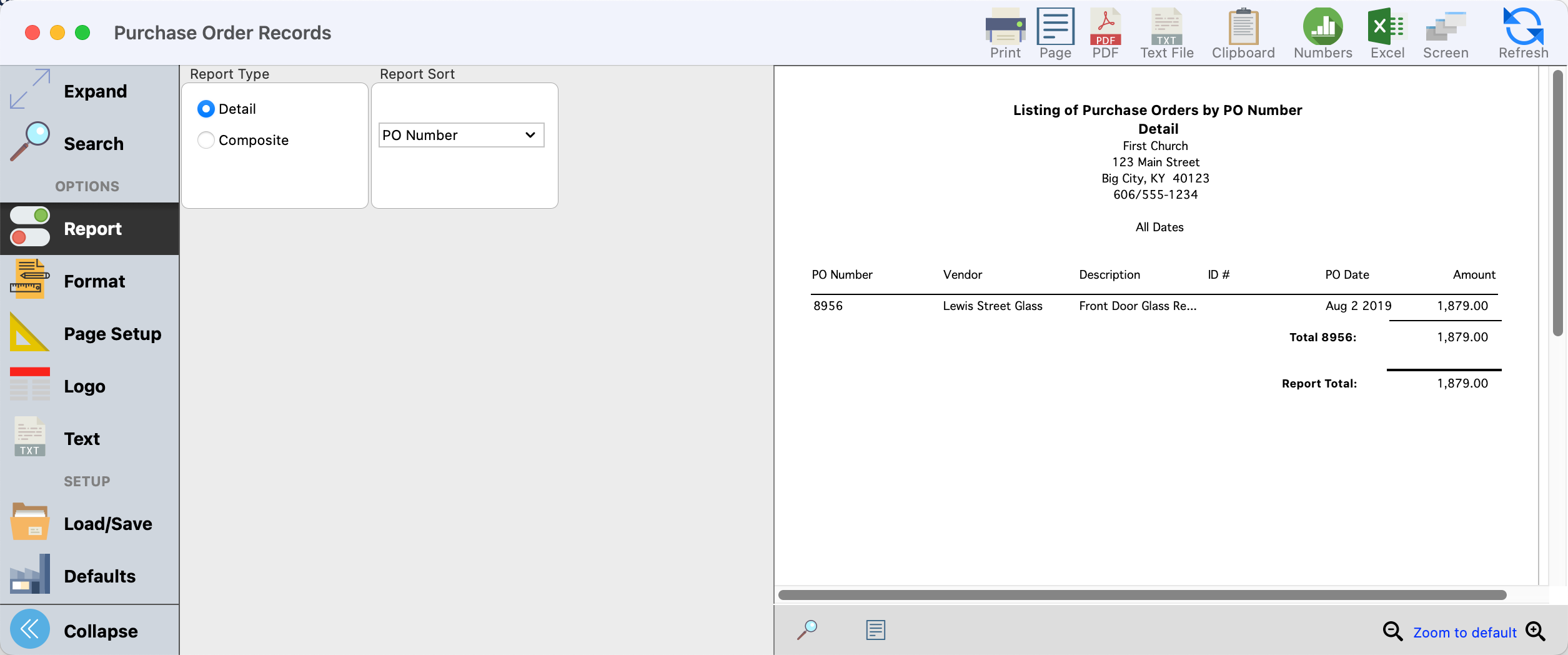Click Zoom to default link
Screen dimensions: 1568x655
(x=1464, y=632)
